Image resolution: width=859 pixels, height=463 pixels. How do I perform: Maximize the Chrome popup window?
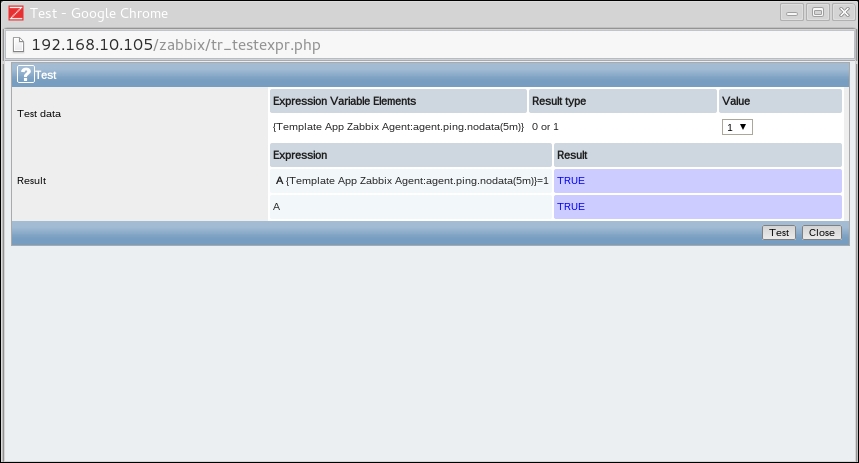coord(818,13)
